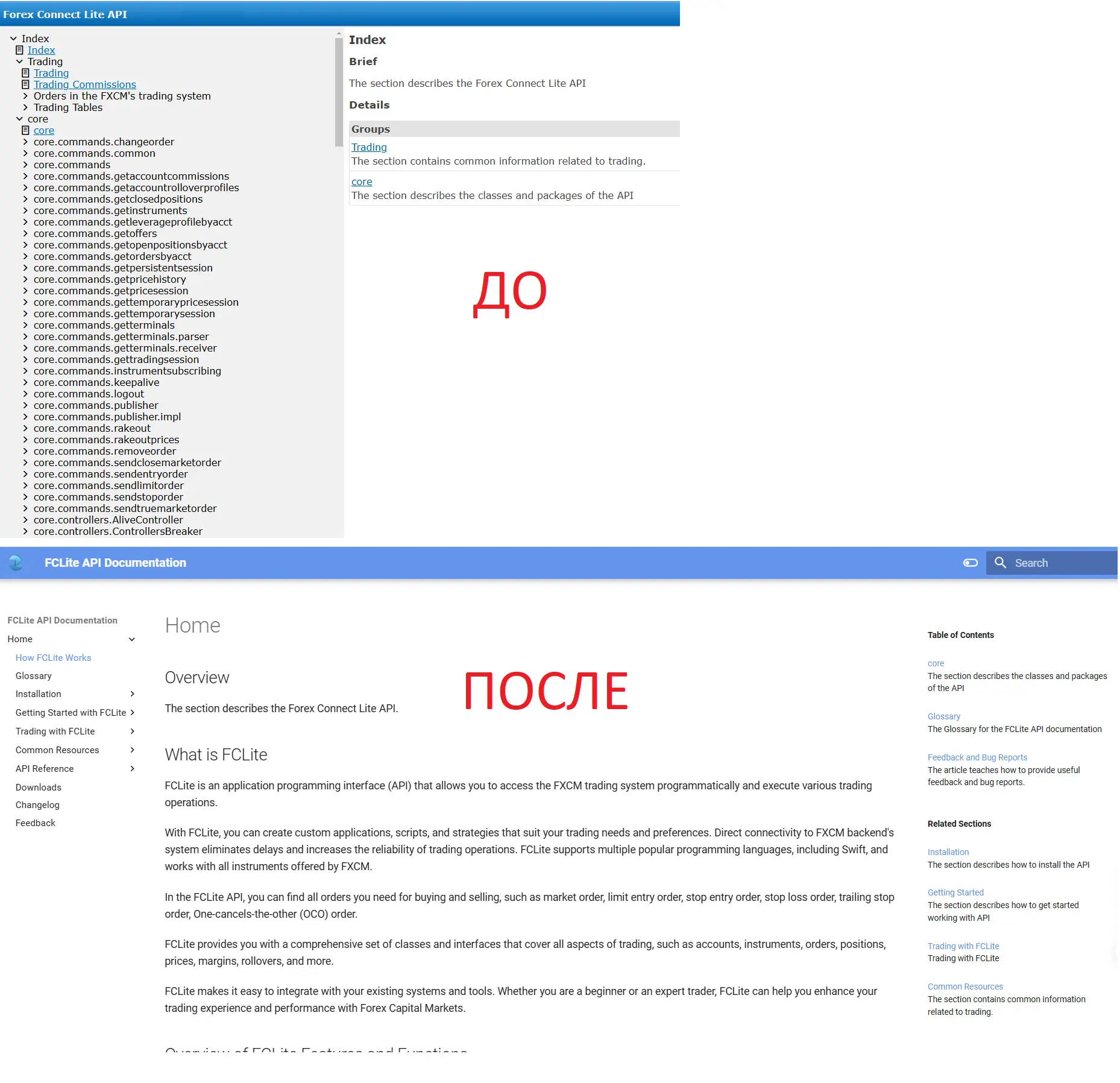Open Glossary in the sidebar navigation
Viewport: 1120px width, 1083px height.
tap(34, 676)
